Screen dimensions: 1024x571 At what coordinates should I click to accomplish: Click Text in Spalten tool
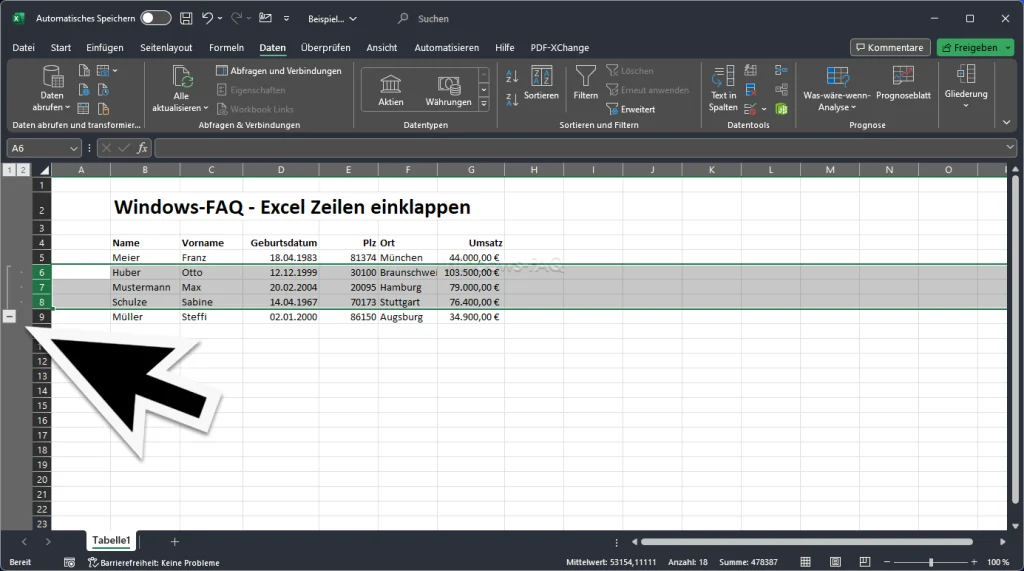click(723, 90)
